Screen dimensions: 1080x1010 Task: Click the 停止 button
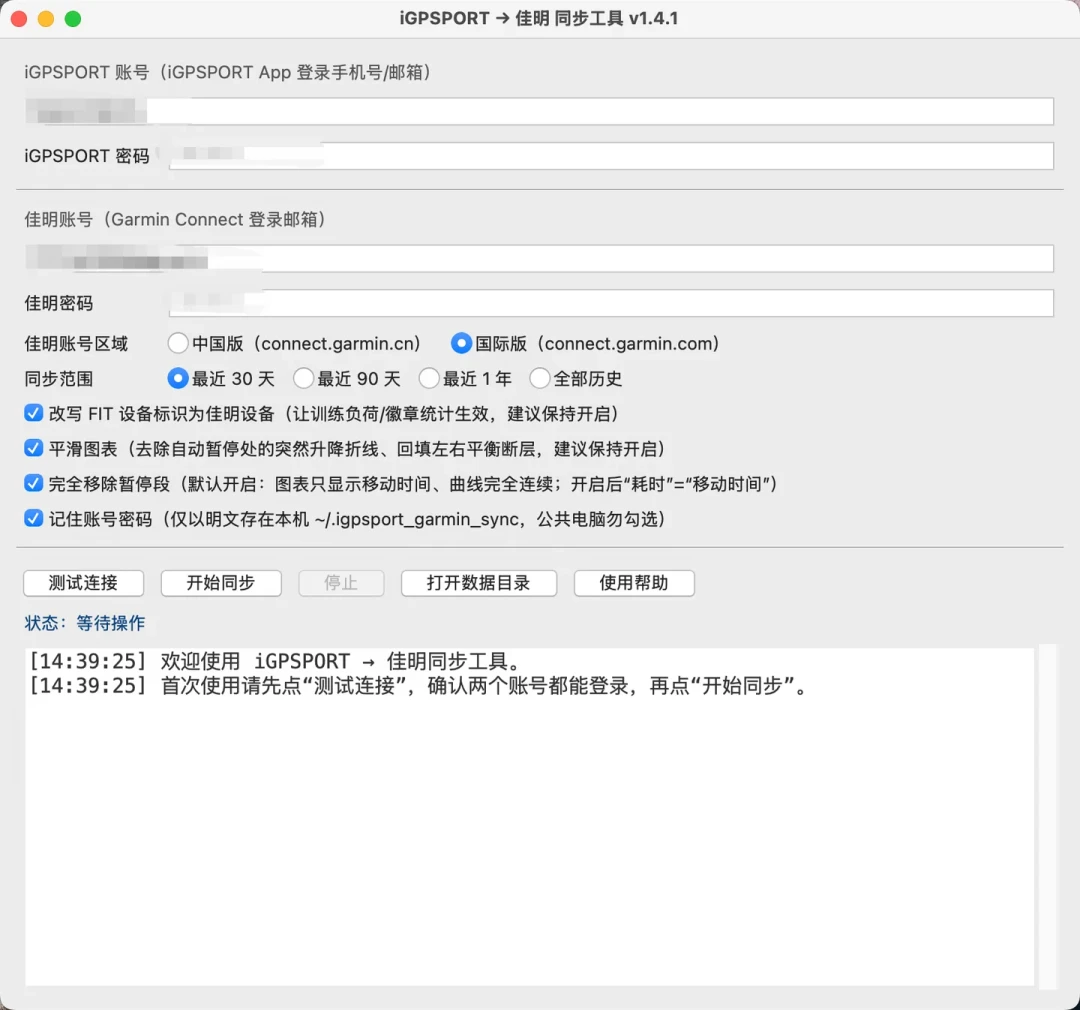pos(341,583)
